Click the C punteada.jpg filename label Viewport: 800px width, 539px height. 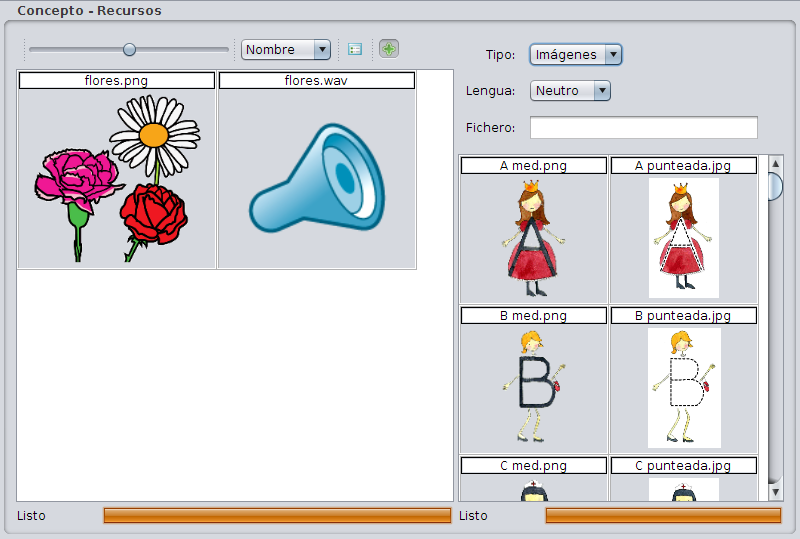[684, 466]
